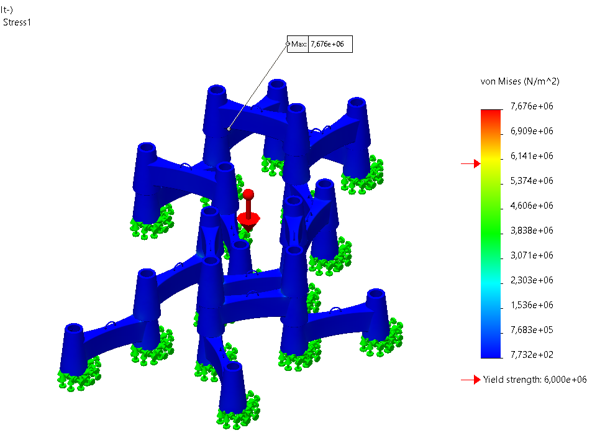Select the legend maximum value 7,676e+06

pos(532,106)
